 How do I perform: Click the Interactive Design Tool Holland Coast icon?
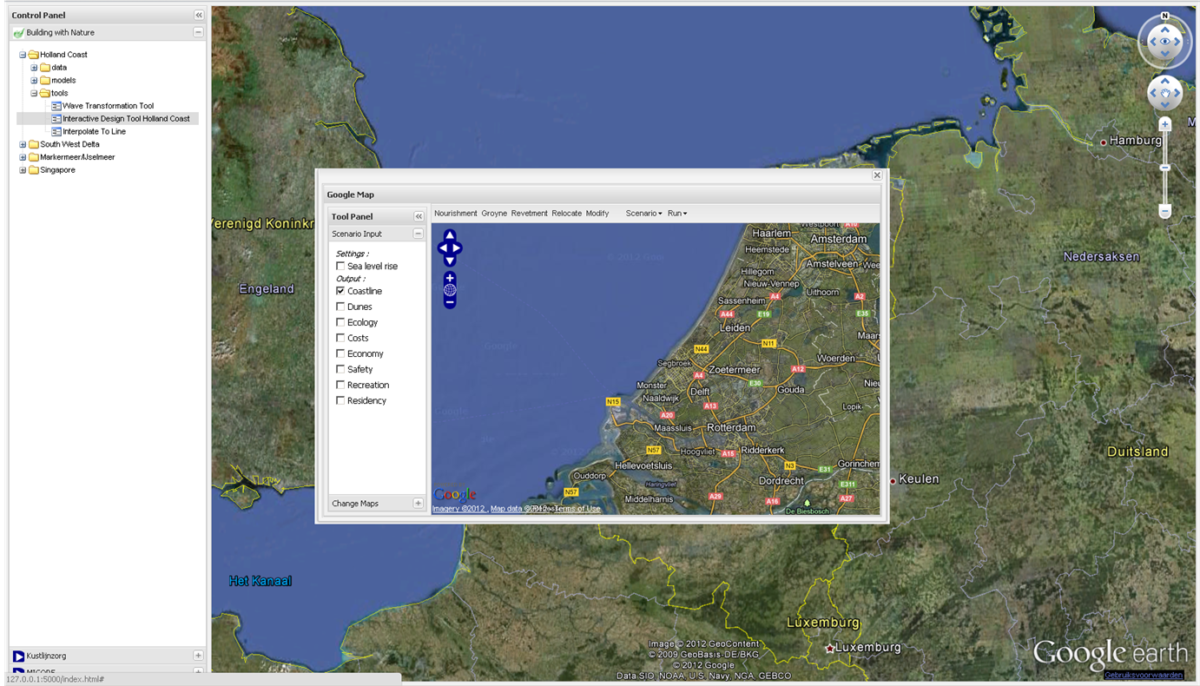pyautogui.click(x=56, y=118)
